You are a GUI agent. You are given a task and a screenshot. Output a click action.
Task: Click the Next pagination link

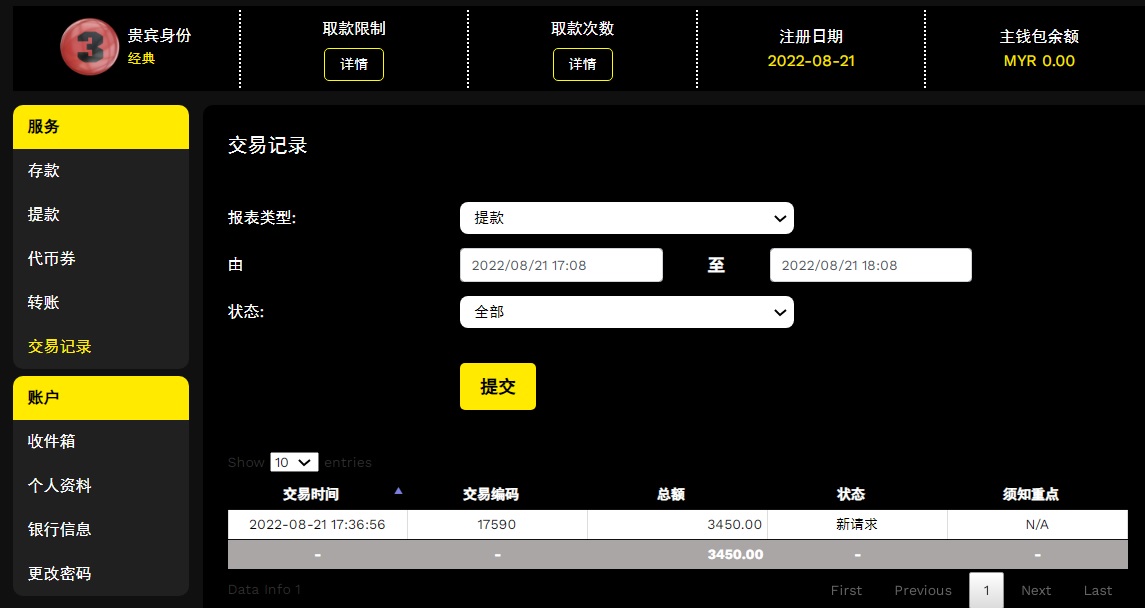(1036, 590)
